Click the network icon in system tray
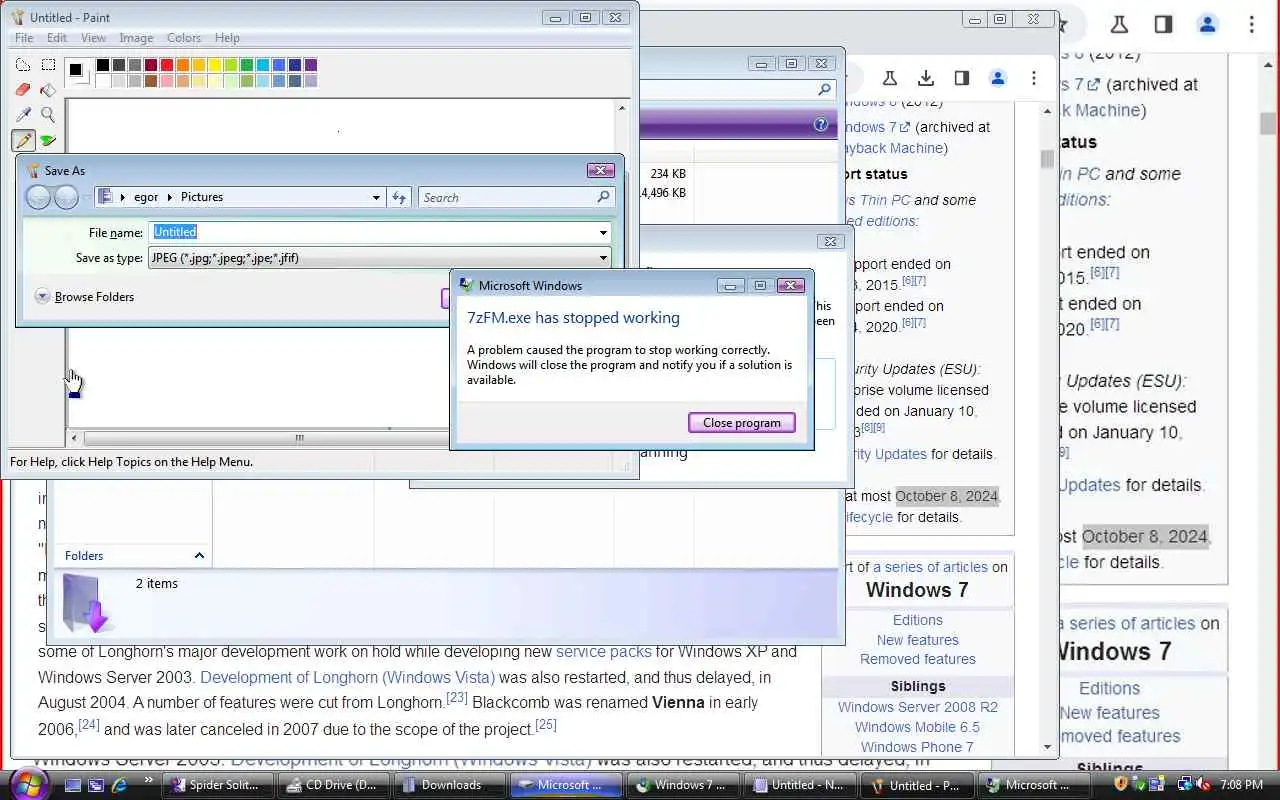The image size is (1280, 800). pos(1185,785)
